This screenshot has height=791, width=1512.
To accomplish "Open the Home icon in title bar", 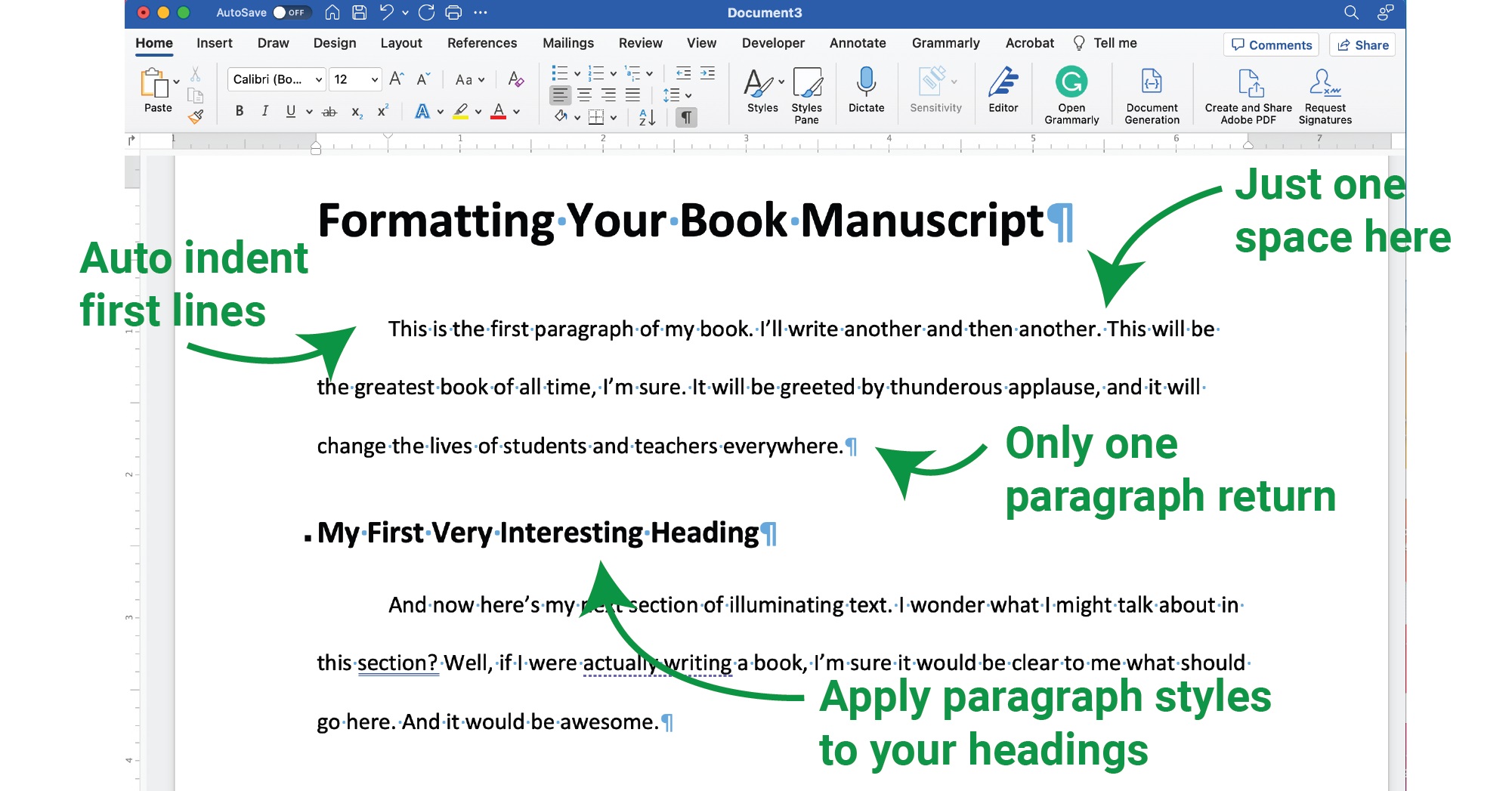I will [332, 13].
